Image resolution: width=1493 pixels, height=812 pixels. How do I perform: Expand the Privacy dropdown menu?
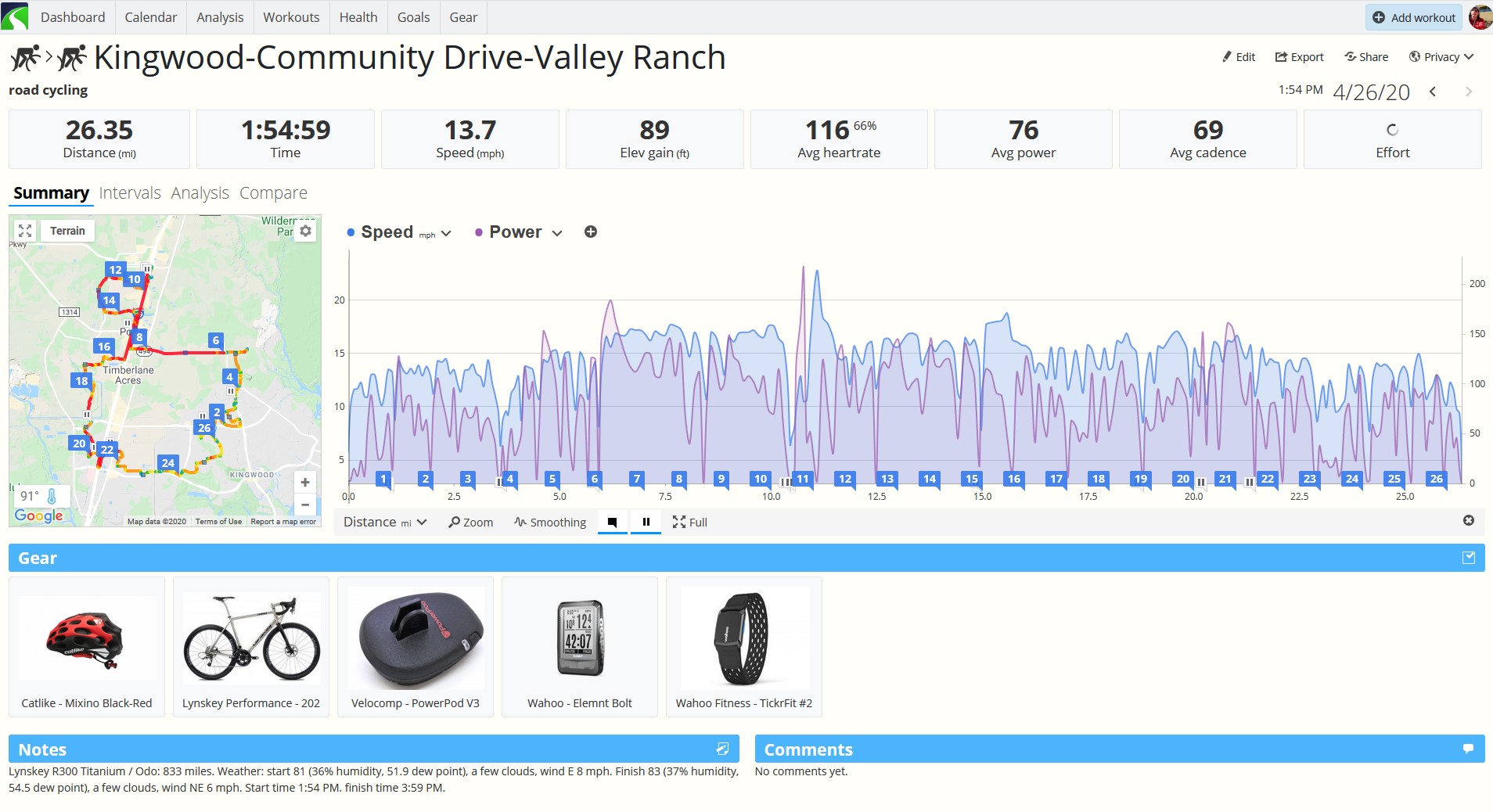[x=1441, y=57]
